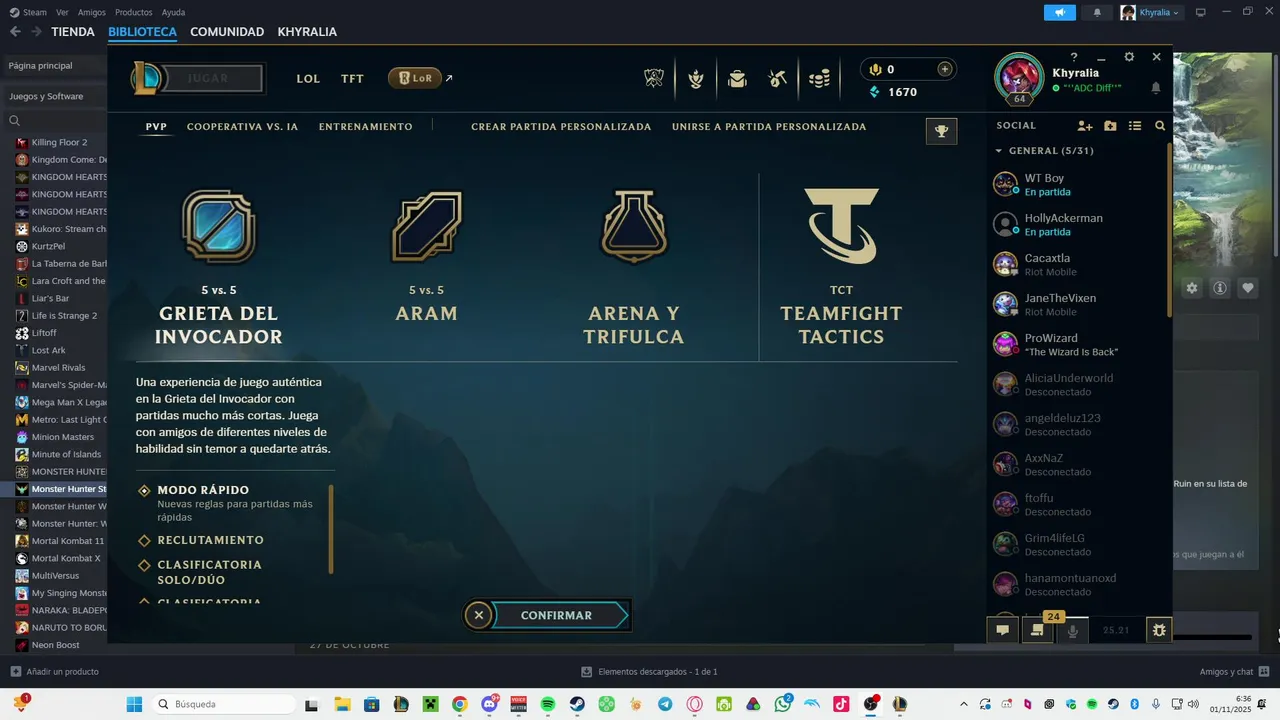Go to Steam COMUNIDAD tab
Screen dimensions: 1280x720
(x=227, y=32)
